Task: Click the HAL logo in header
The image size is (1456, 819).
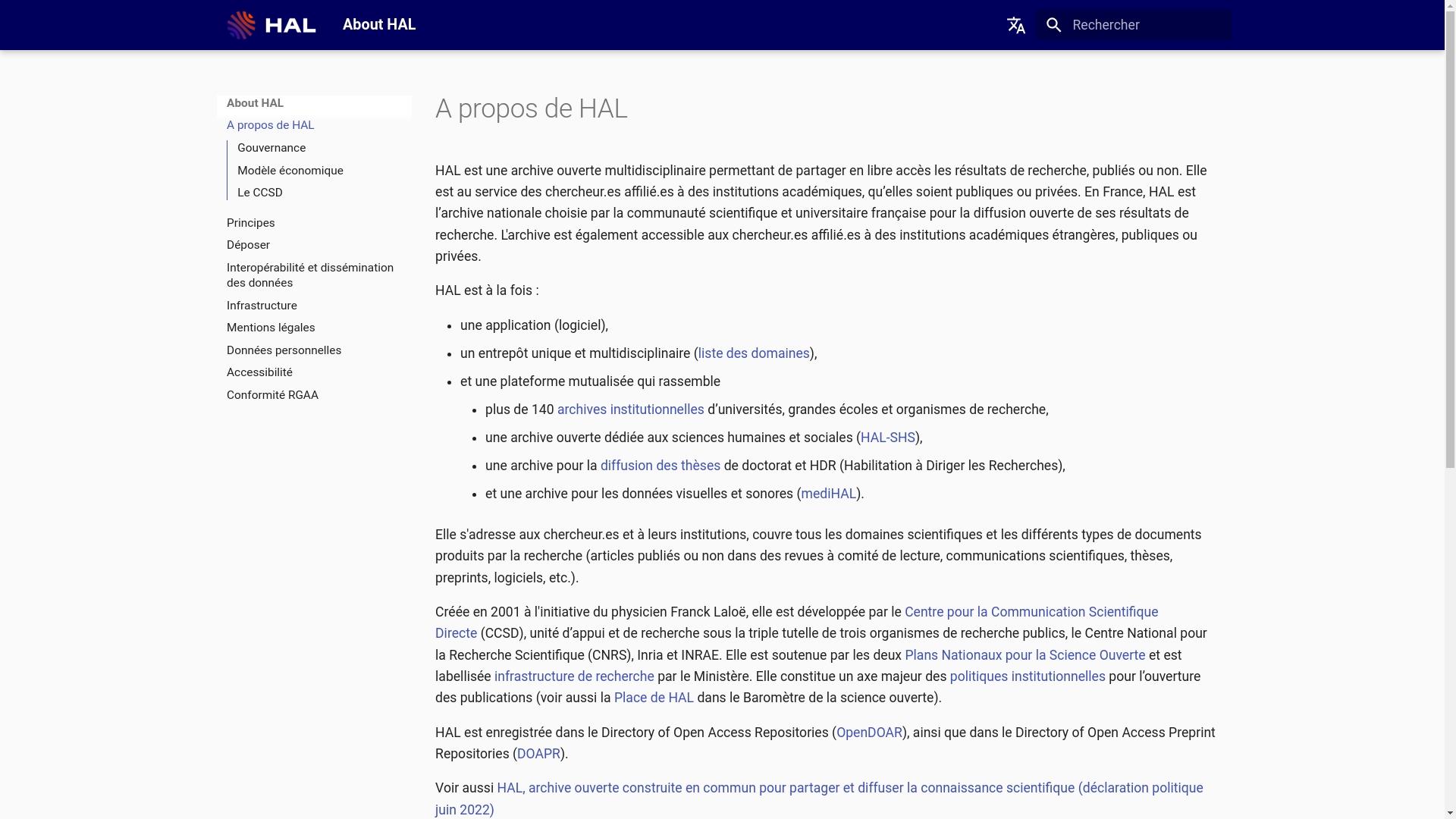Action: coord(271,25)
